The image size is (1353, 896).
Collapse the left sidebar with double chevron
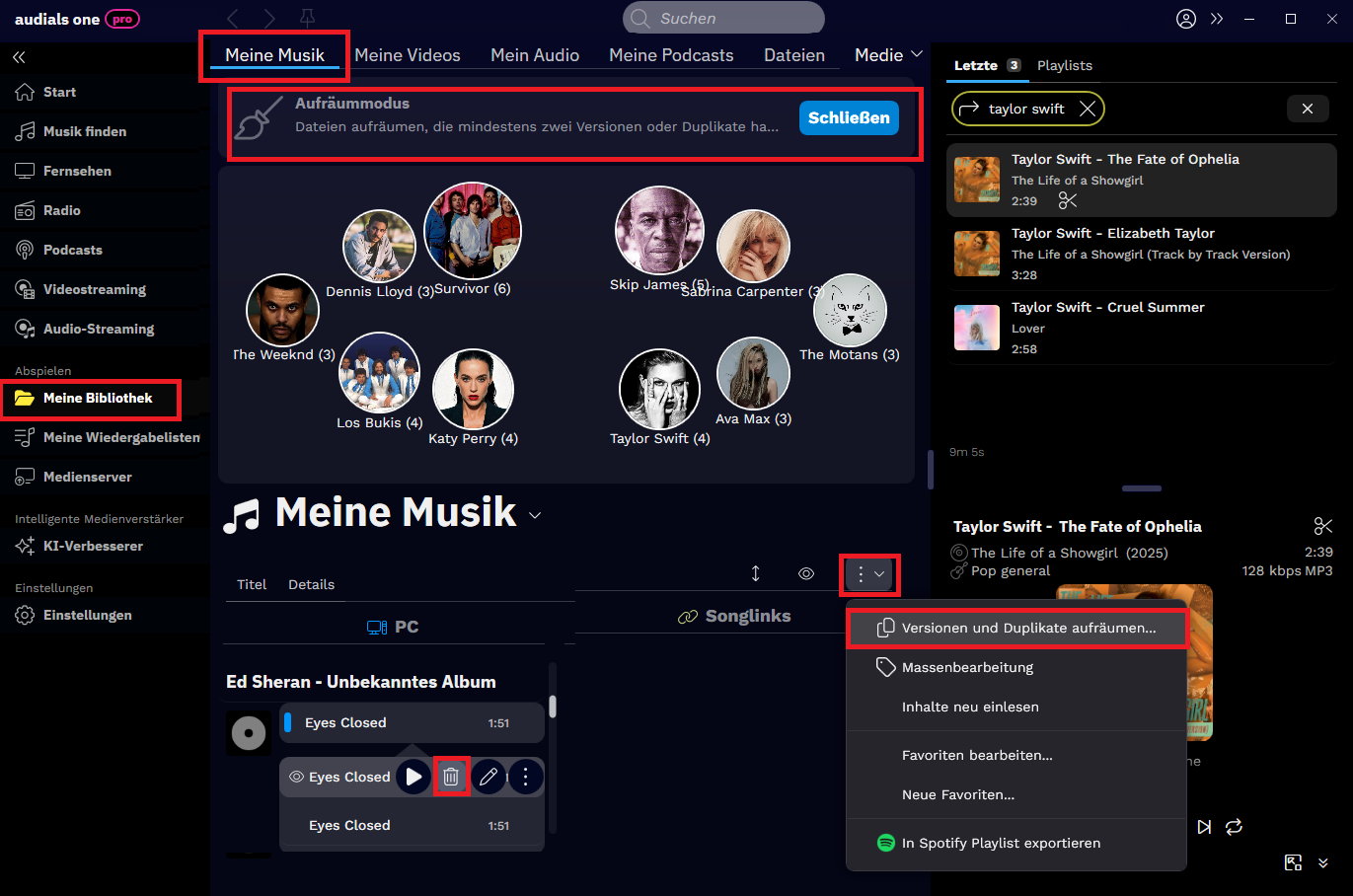pyautogui.click(x=19, y=57)
